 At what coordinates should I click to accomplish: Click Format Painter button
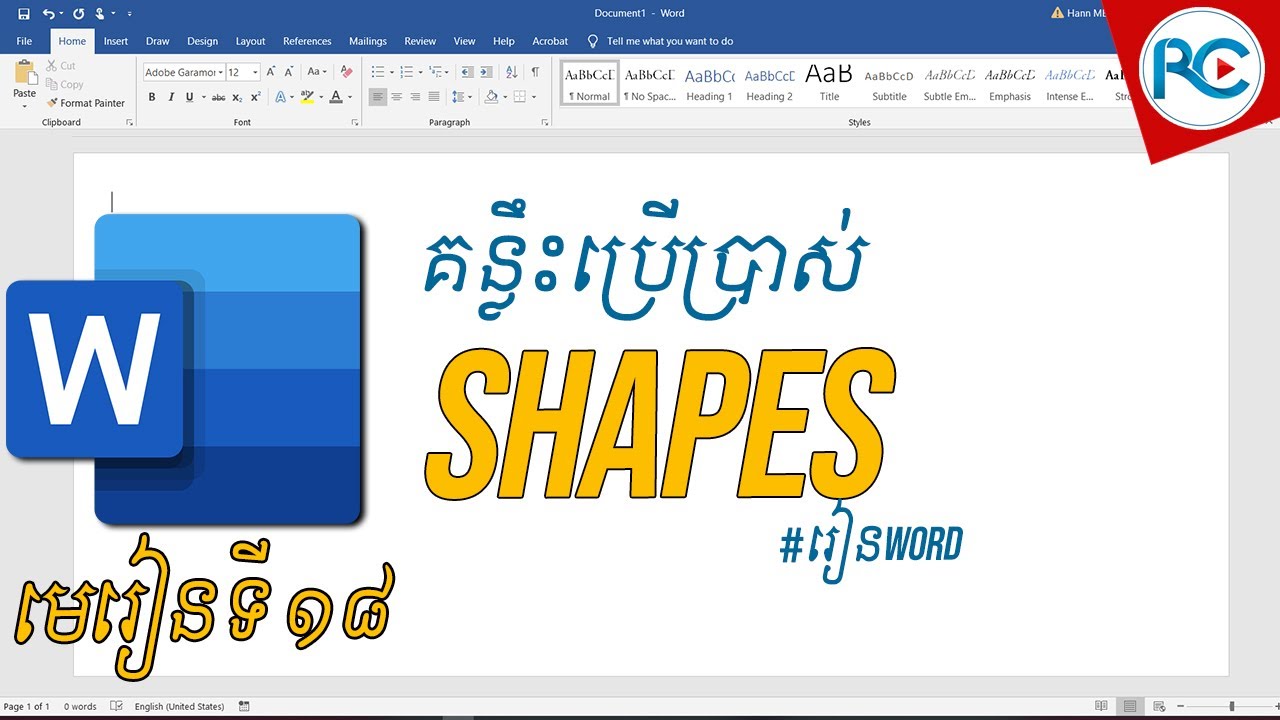(85, 103)
